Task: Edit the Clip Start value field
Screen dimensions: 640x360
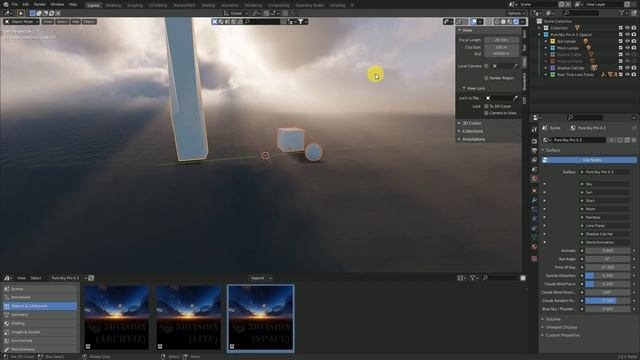Action: (x=502, y=47)
